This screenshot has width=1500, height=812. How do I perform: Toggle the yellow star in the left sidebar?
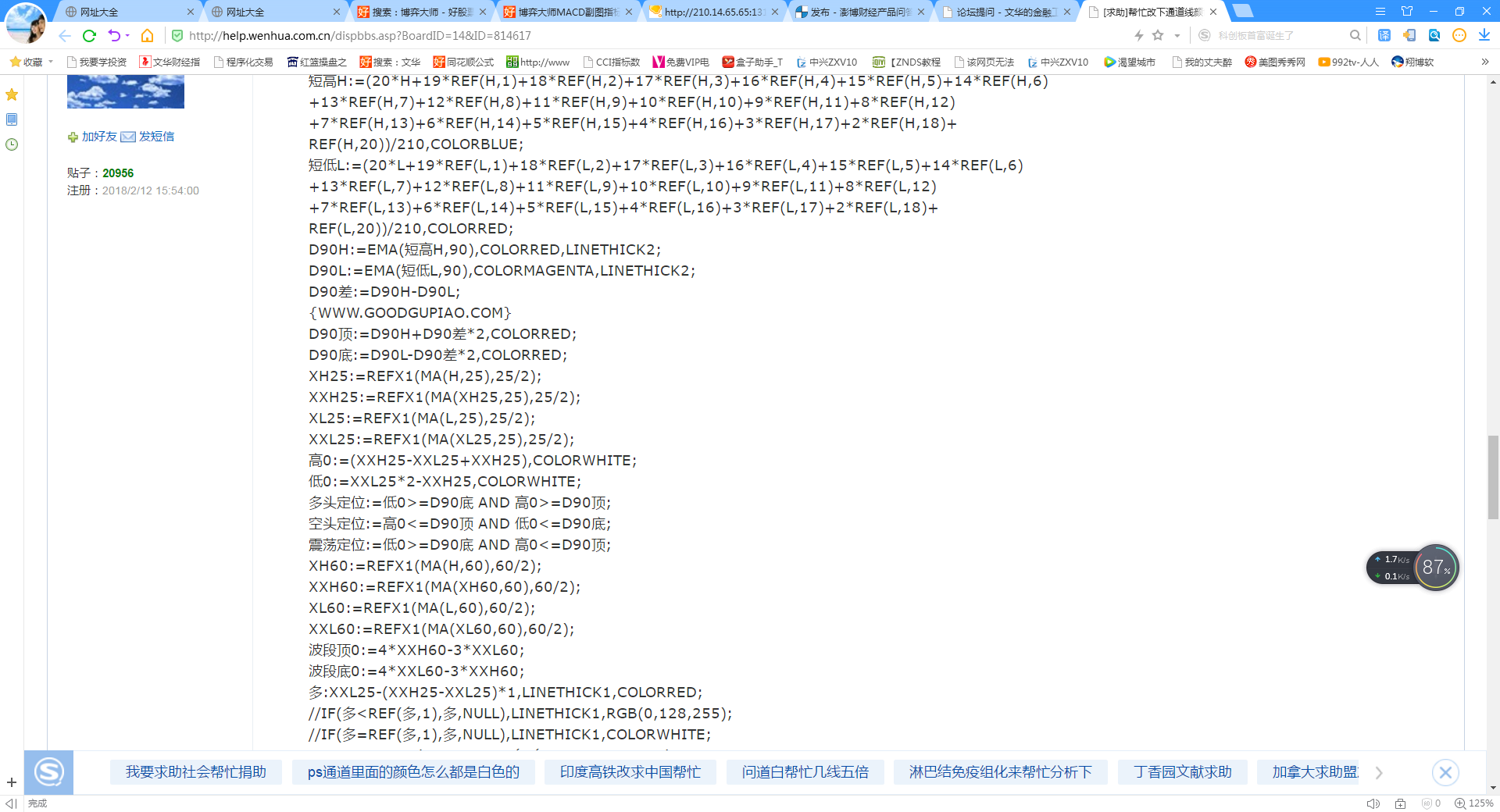(x=12, y=94)
